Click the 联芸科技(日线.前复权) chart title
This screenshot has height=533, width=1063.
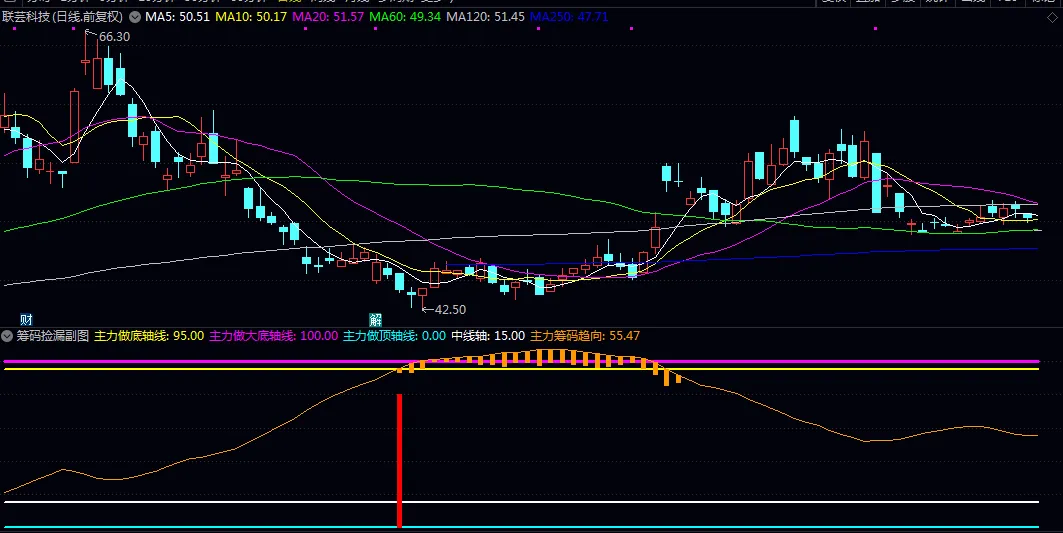pos(62,17)
